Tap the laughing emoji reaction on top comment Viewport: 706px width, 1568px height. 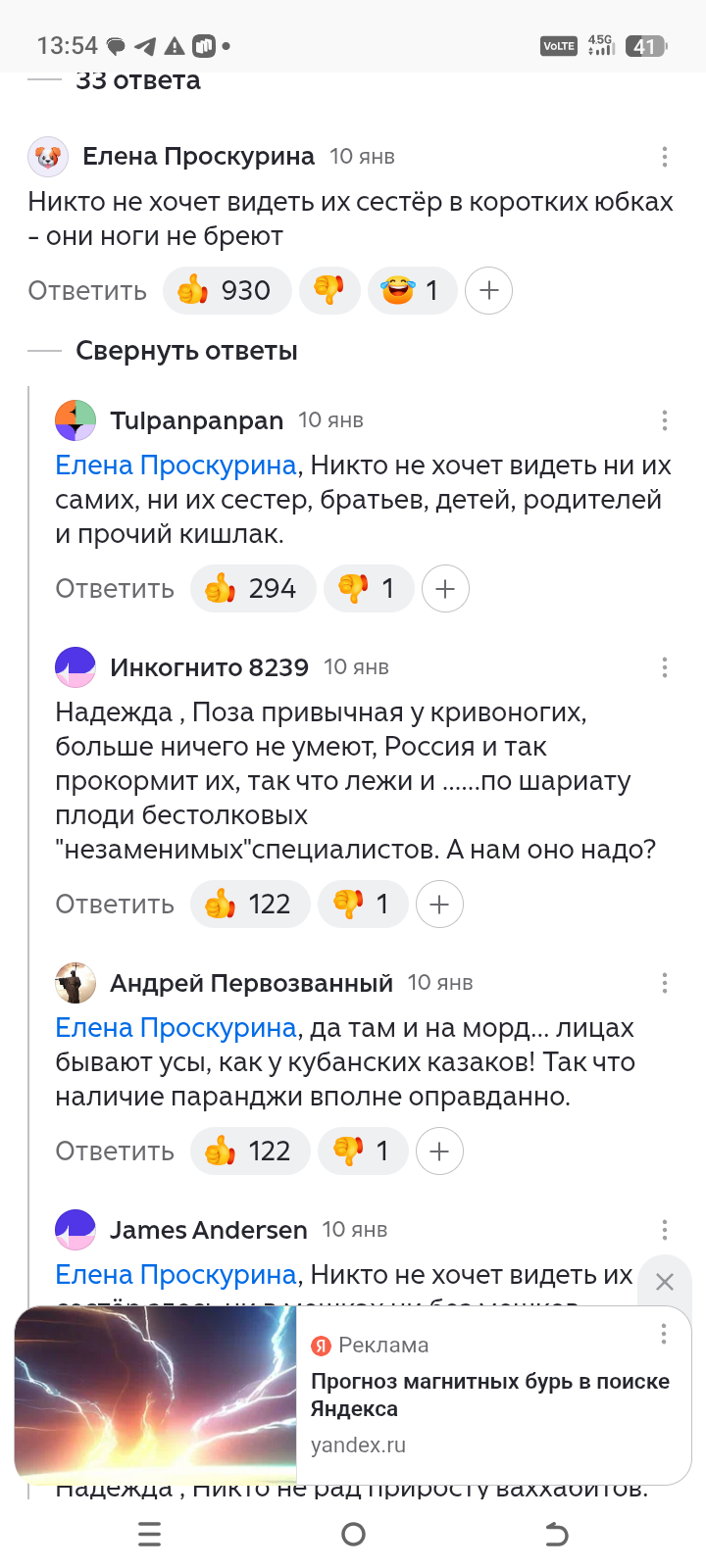pyautogui.click(x=412, y=291)
